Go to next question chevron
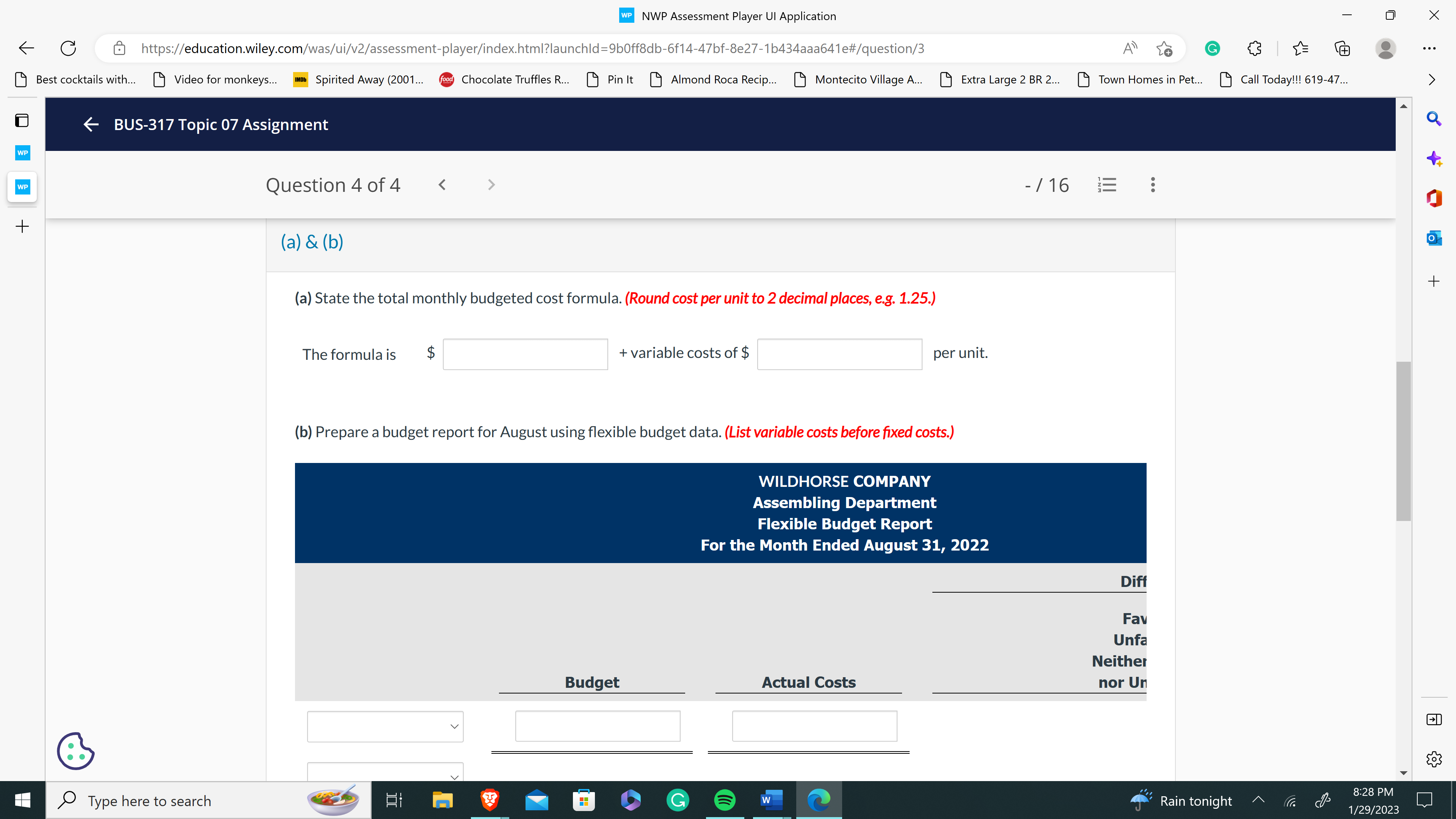 point(491,185)
